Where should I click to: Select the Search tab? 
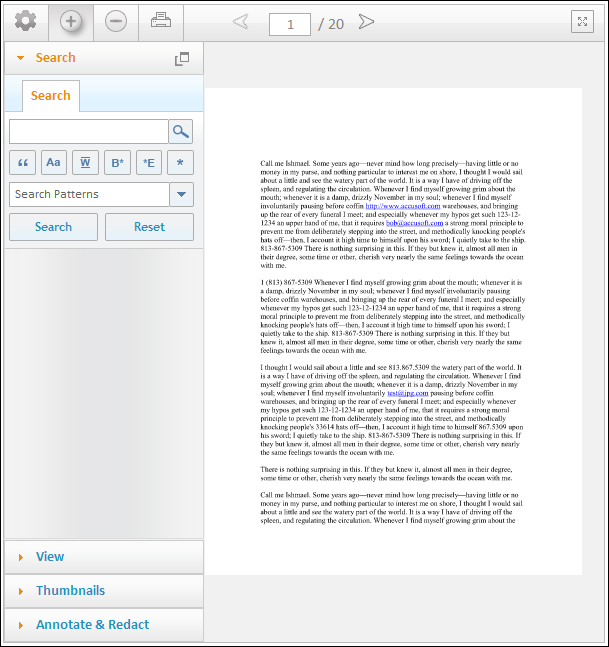tap(50, 96)
